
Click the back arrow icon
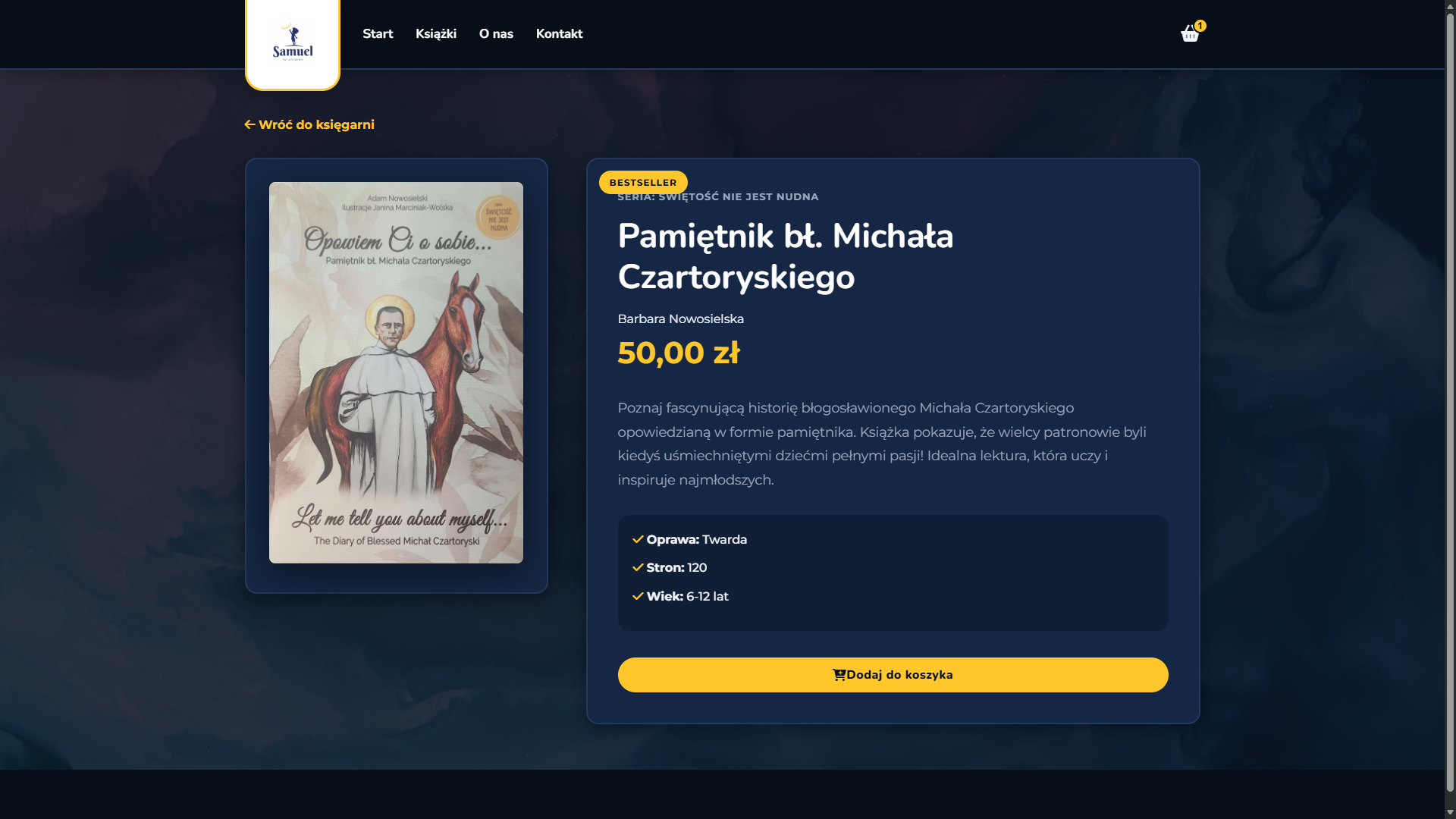tap(249, 124)
